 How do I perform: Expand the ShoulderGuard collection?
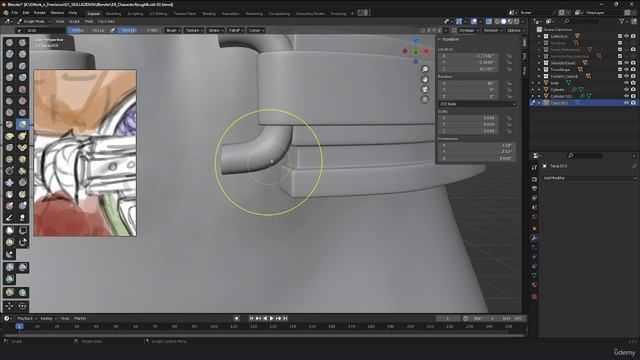click(x=539, y=63)
